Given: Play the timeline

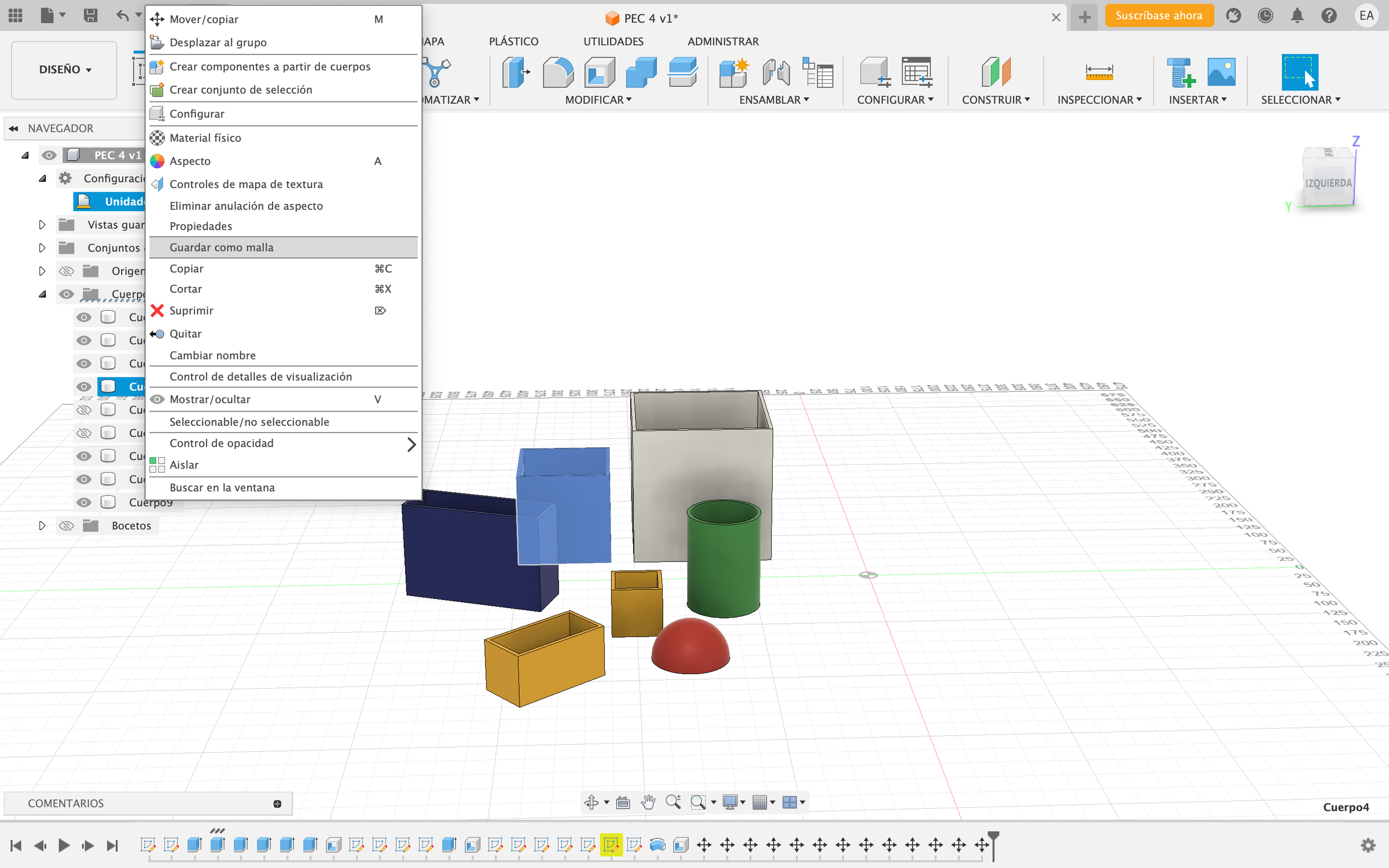Looking at the screenshot, I should (64, 845).
